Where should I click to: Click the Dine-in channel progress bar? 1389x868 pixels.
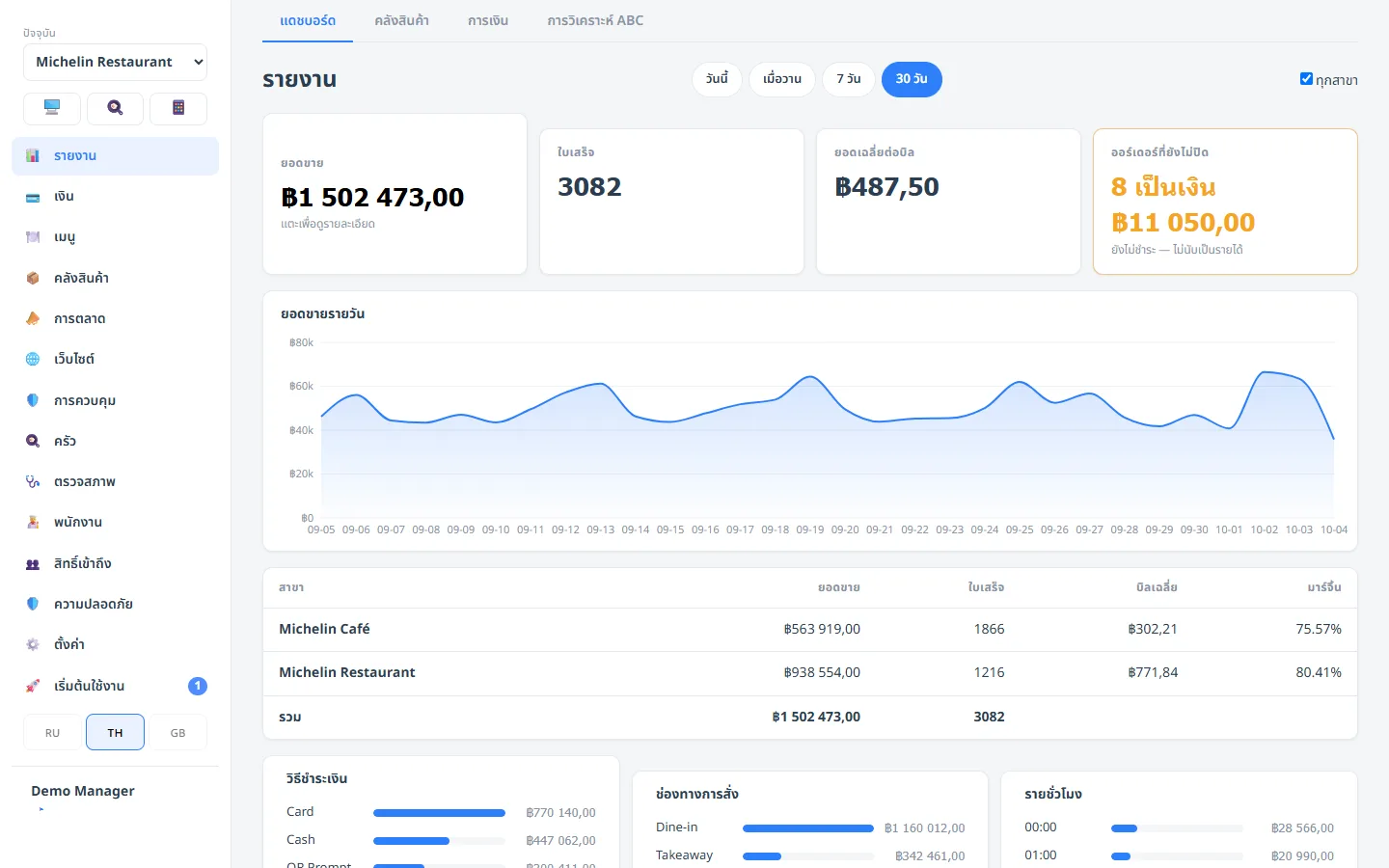coord(808,828)
